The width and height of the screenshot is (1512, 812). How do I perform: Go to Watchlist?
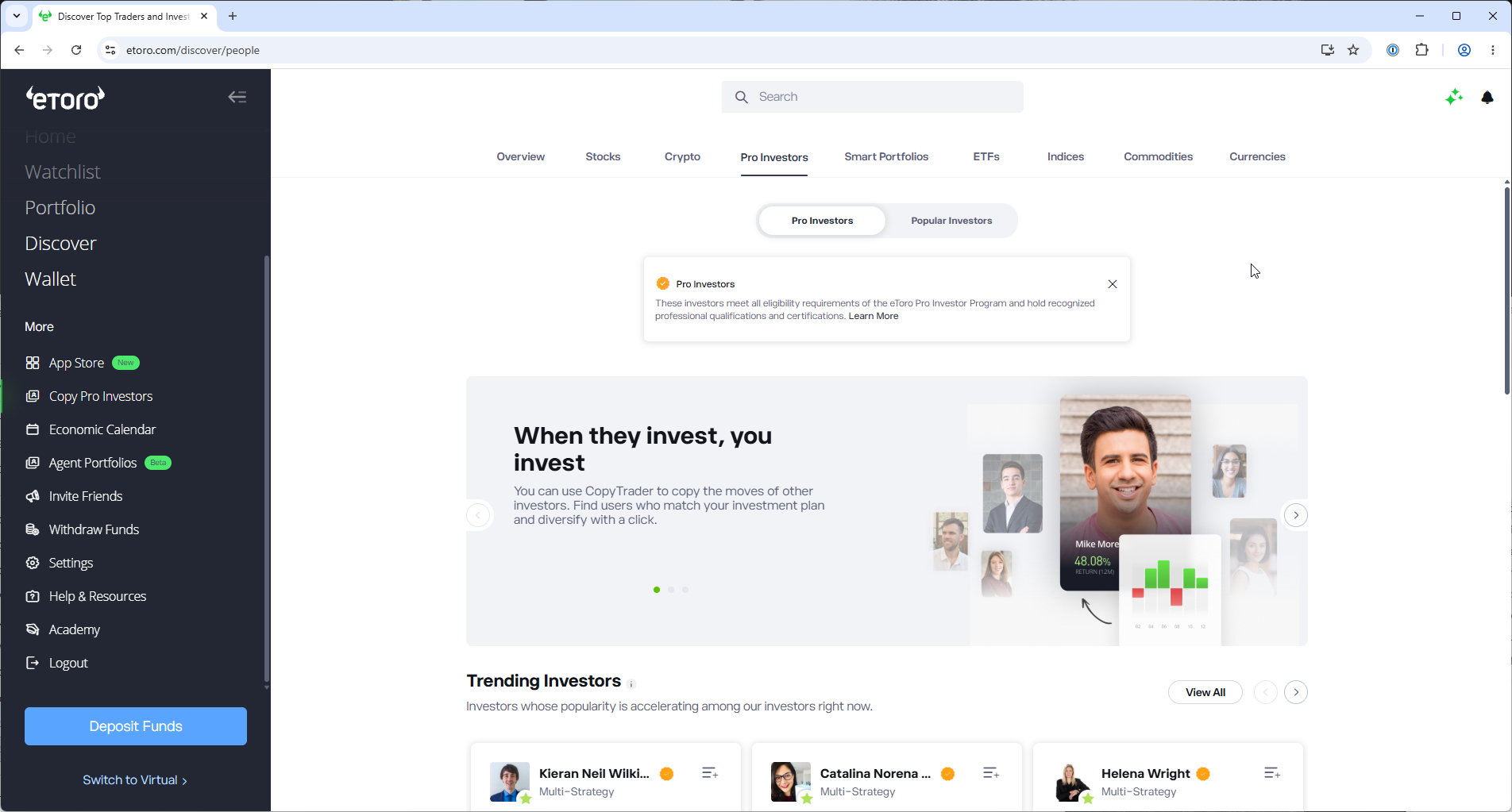(63, 172)
